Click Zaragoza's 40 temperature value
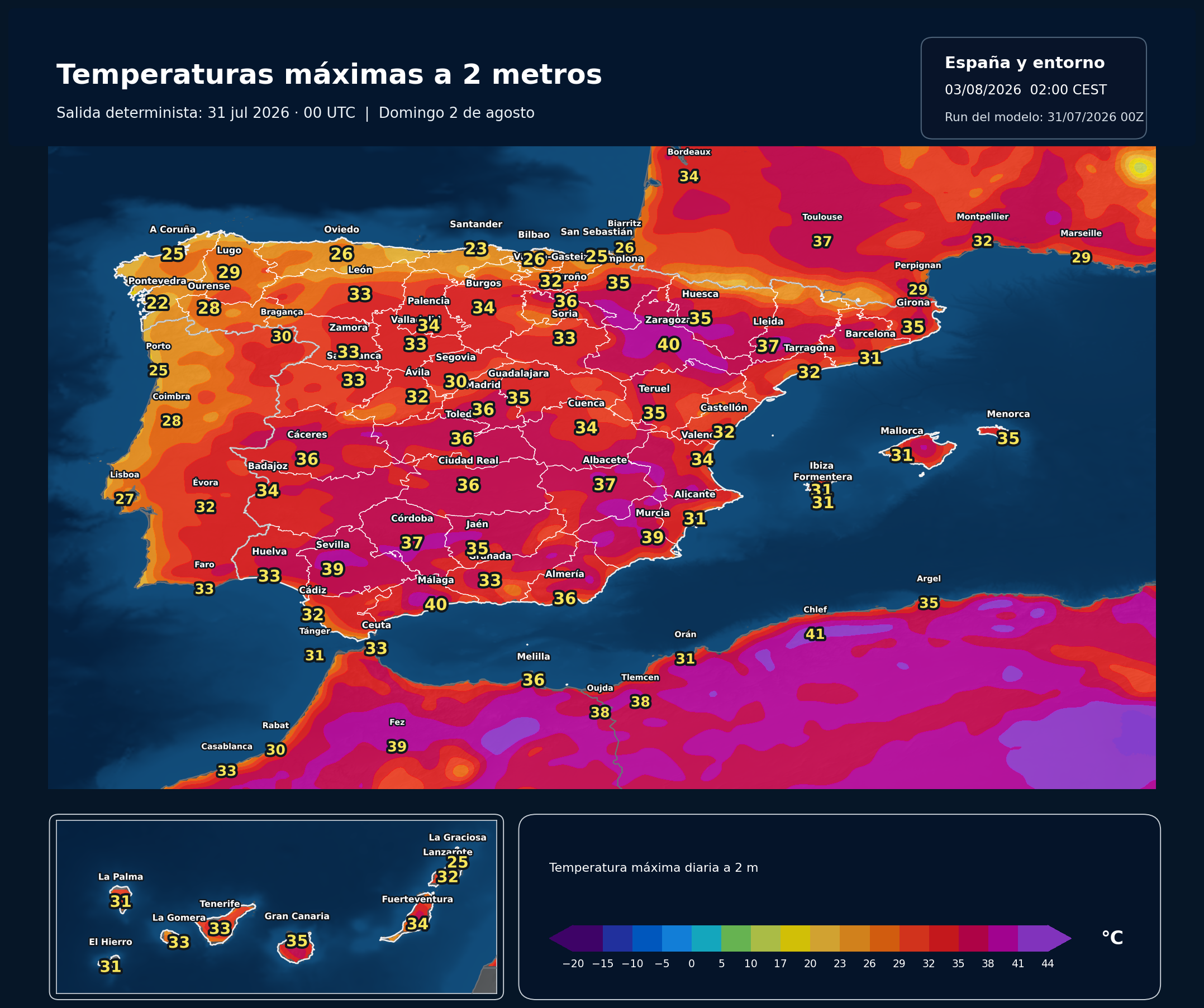The height and width of the screenshot is (1008, 1204). pyautogui.click(x=669, y=345)
